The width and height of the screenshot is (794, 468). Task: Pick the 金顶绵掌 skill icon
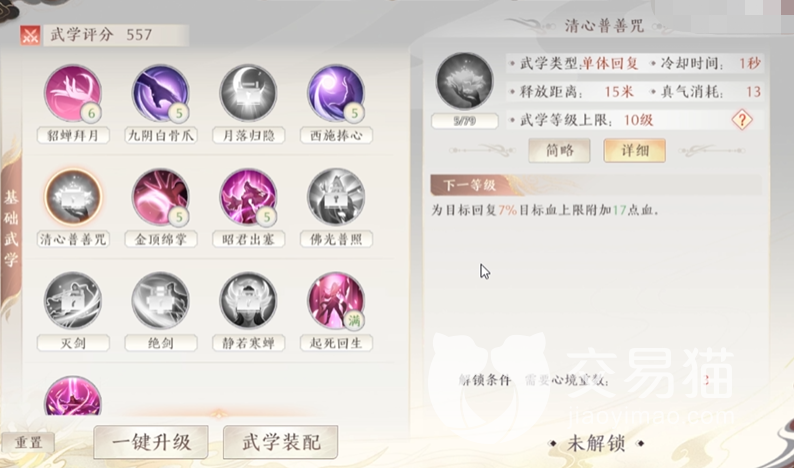(x=161, y=197)
